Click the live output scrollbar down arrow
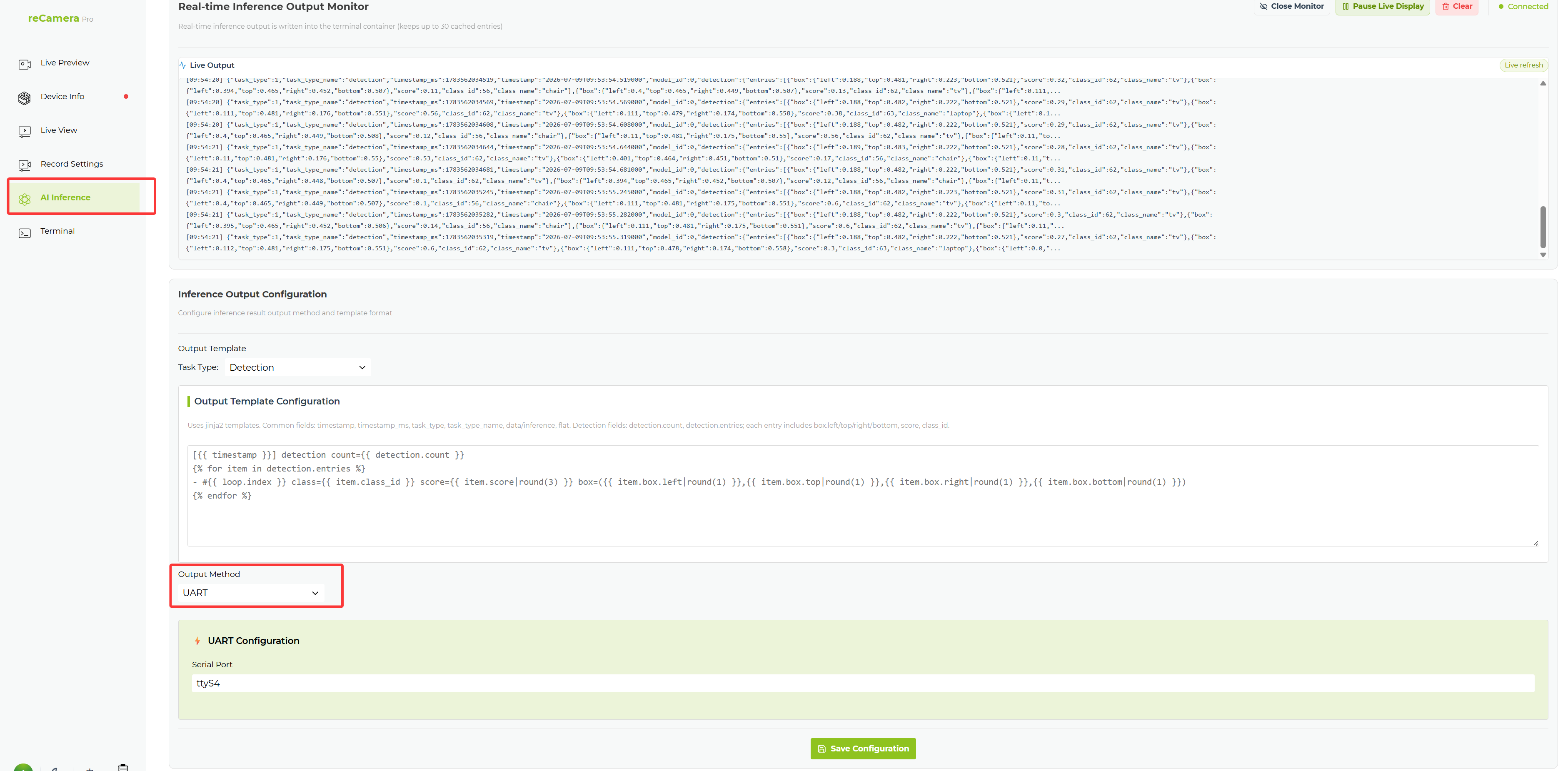 [x=1543, y=255]
